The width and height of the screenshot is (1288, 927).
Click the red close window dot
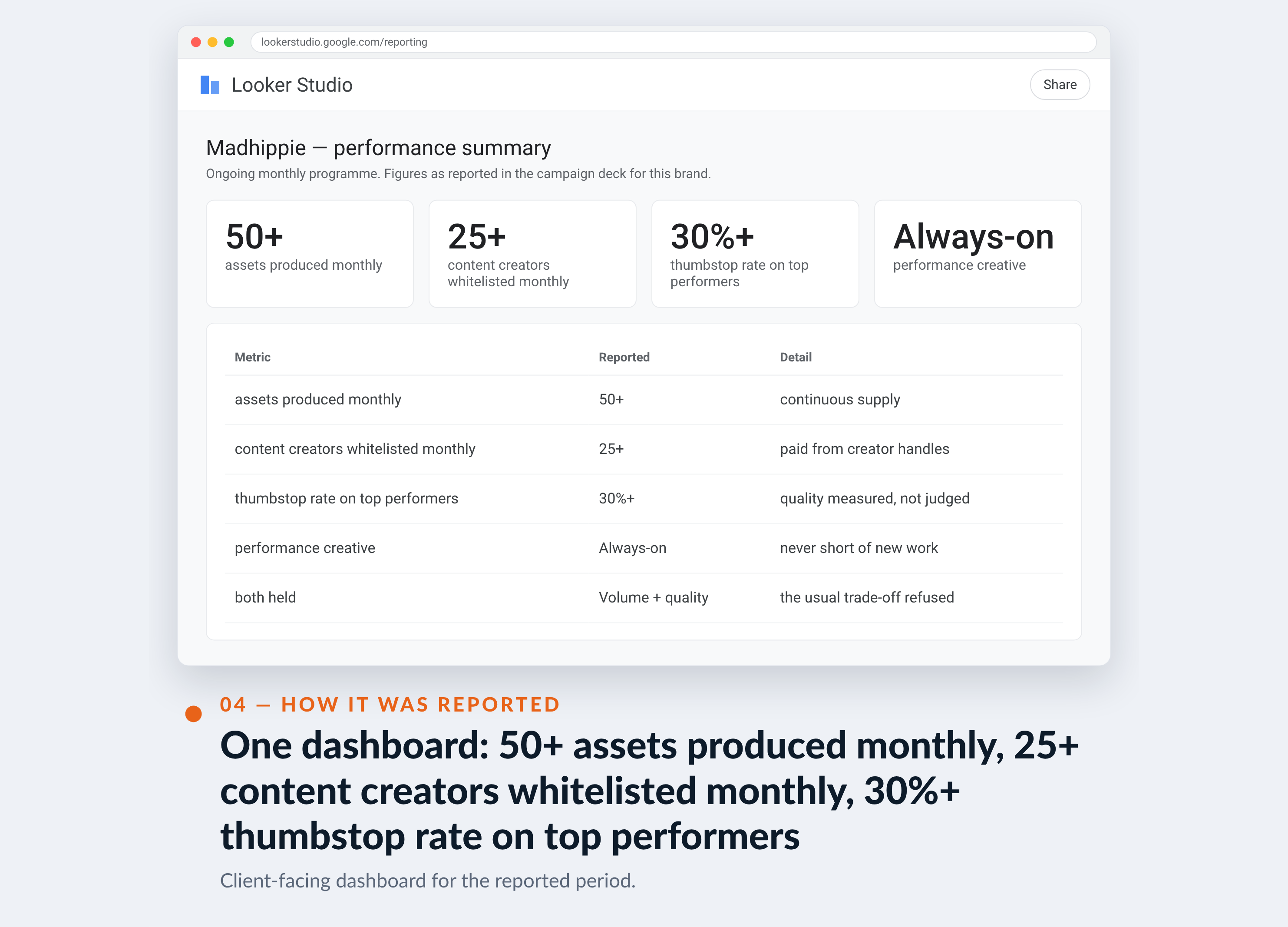[196, 42]
